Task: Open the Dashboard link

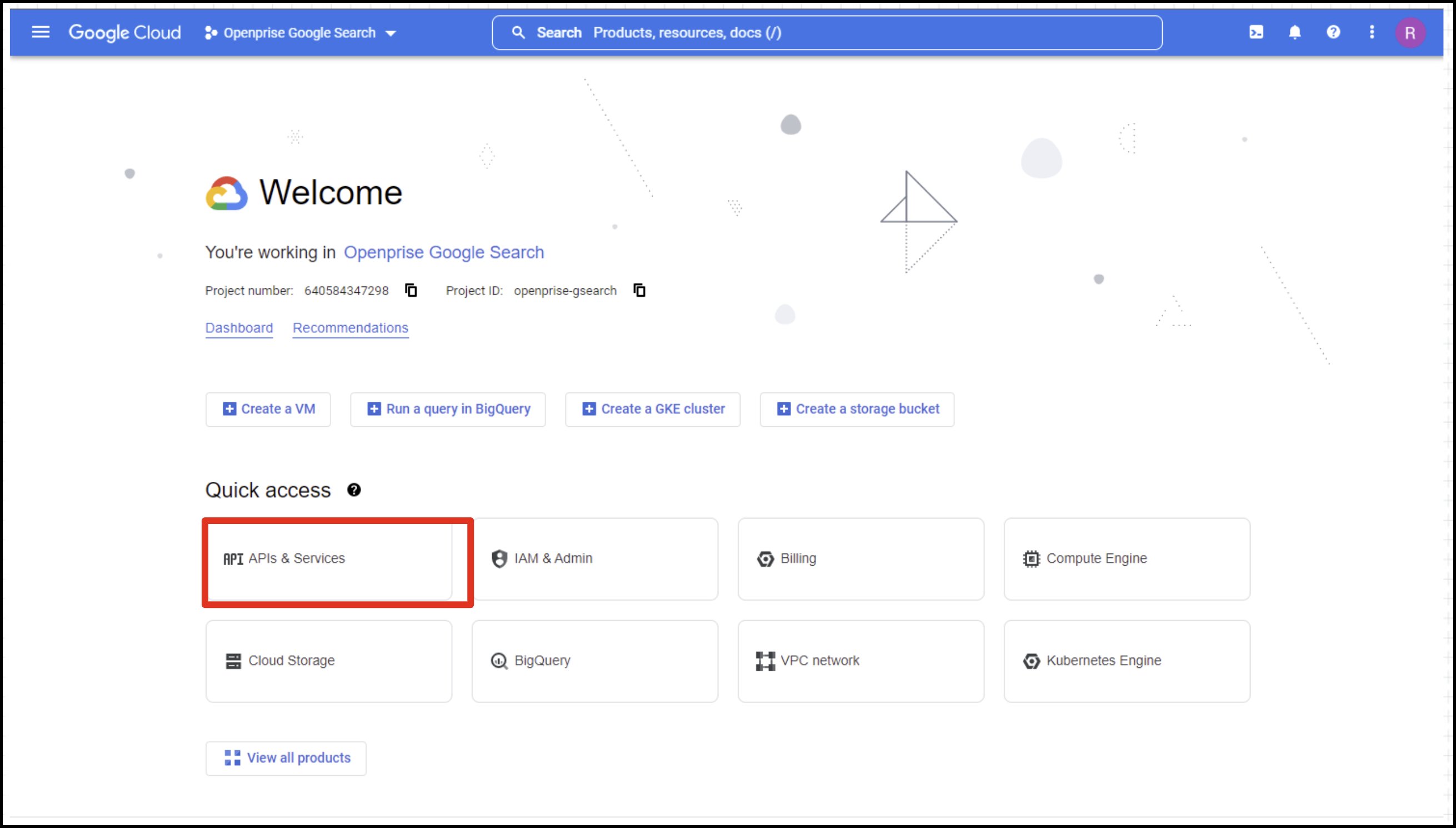Action: tap(239, 328)
